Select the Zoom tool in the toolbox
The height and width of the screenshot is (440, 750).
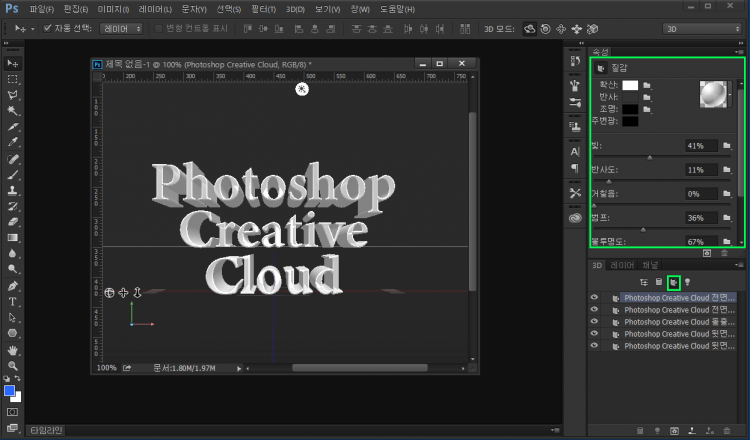click(x=13, y=365)
